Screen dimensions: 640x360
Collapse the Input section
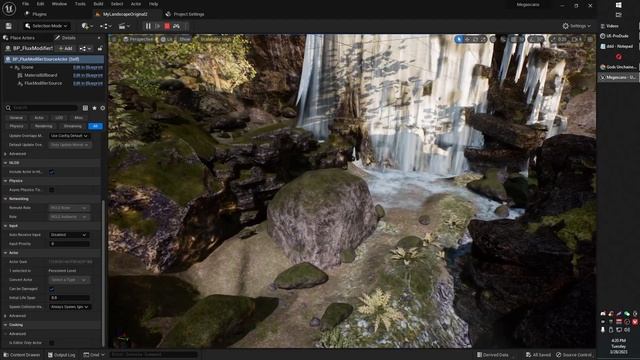[x=5, y=226]
